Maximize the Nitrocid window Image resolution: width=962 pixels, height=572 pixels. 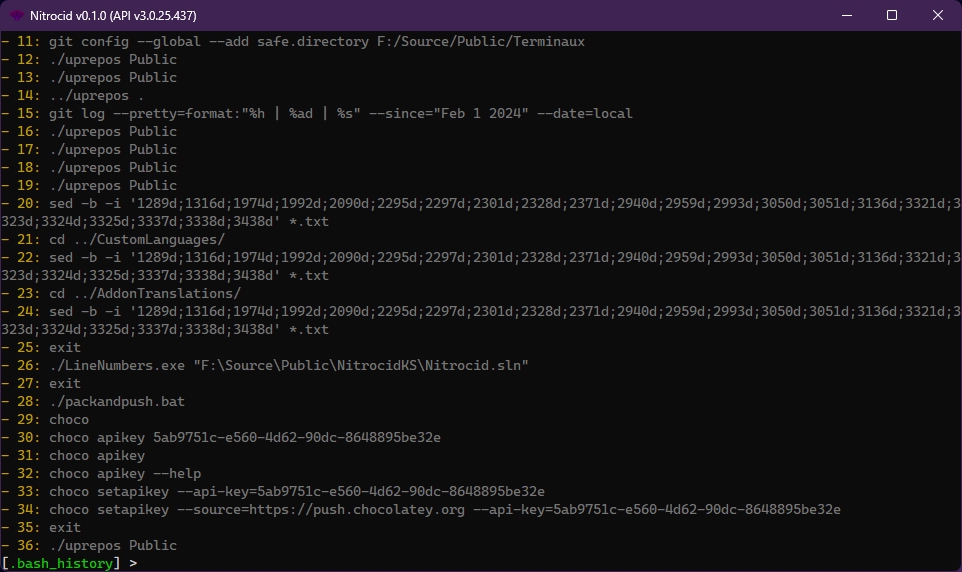pyautogui.click(x=892, y=15)
